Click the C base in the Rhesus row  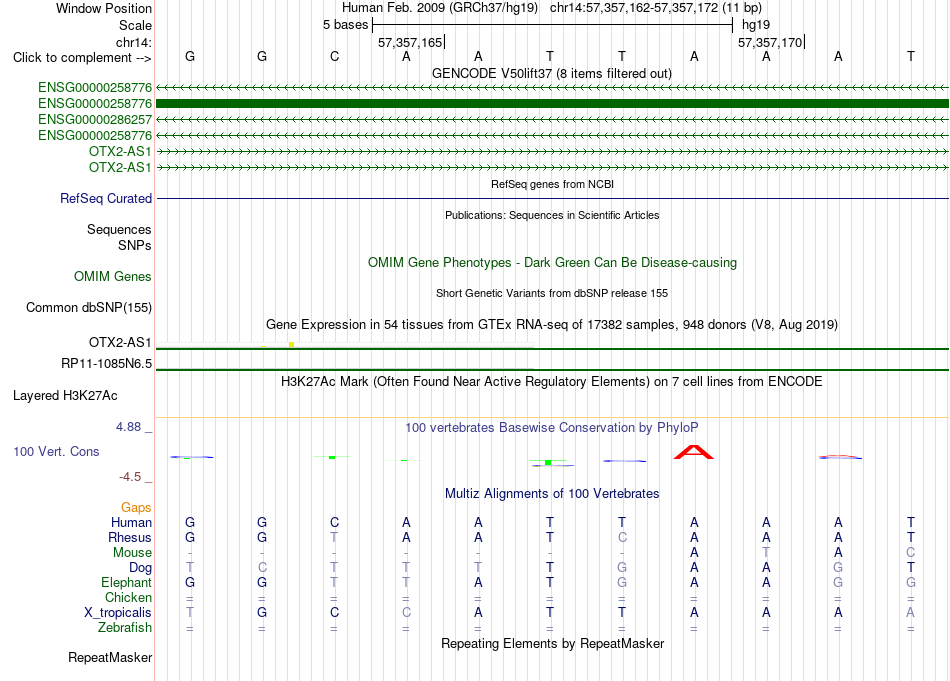point(622,537)
